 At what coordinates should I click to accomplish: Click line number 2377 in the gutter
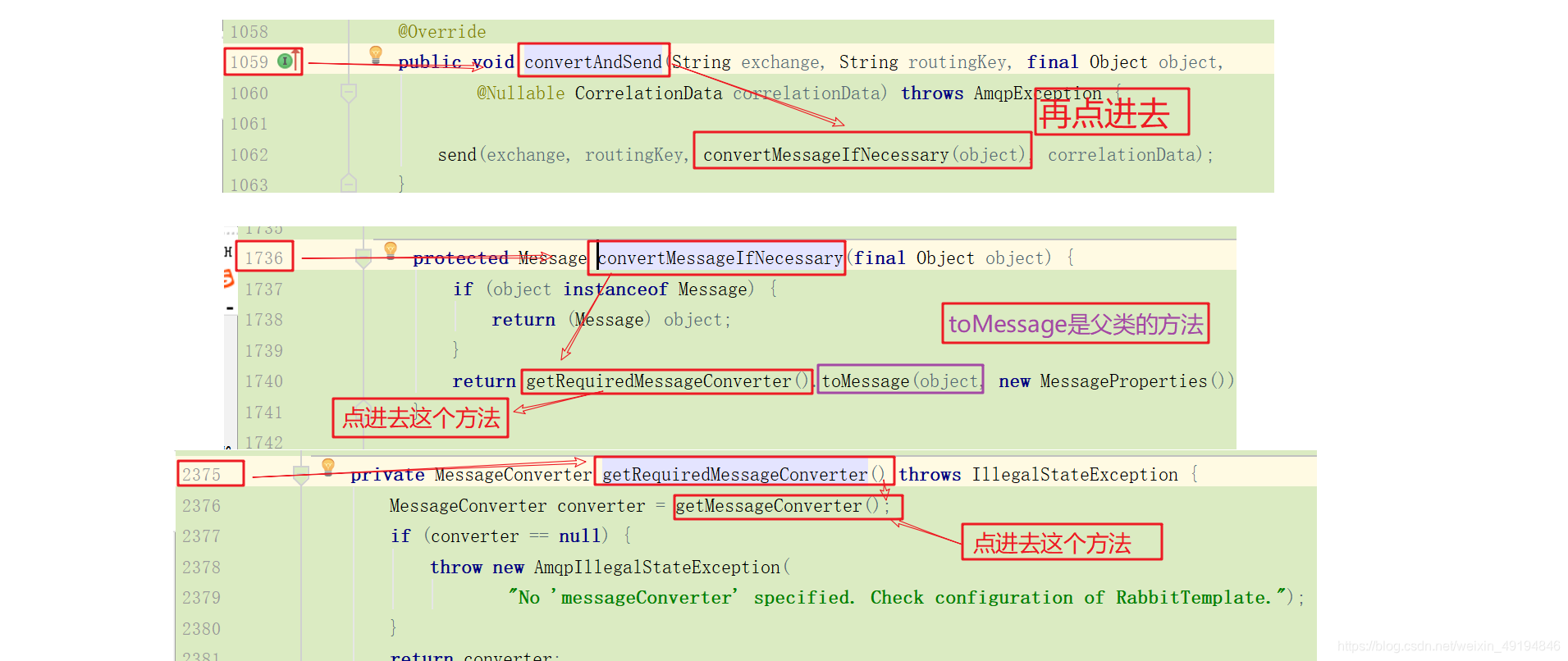pos(201,536)
